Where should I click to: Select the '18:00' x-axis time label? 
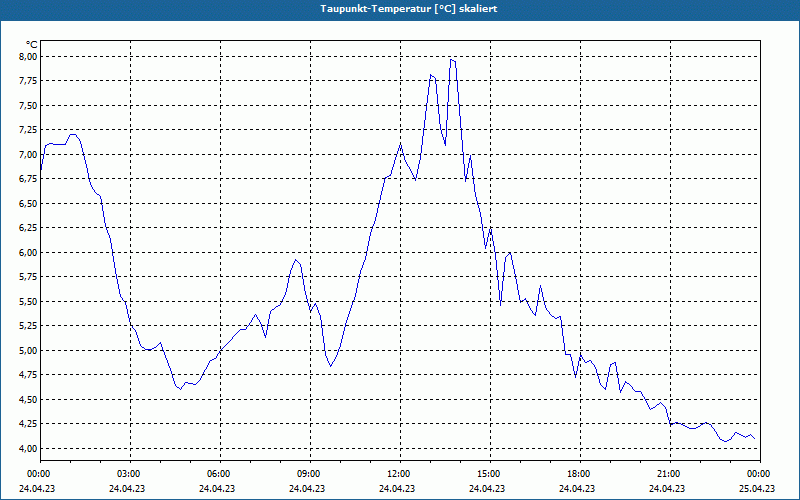point(581,474)
